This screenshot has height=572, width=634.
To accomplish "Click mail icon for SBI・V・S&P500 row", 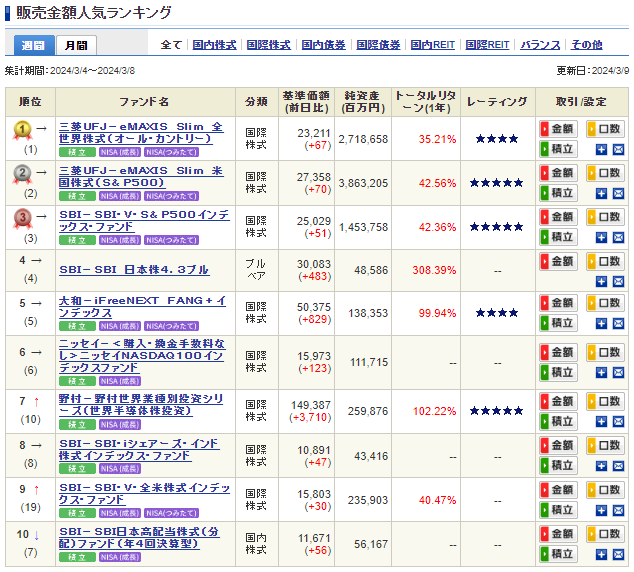I will tap(618, 238).
